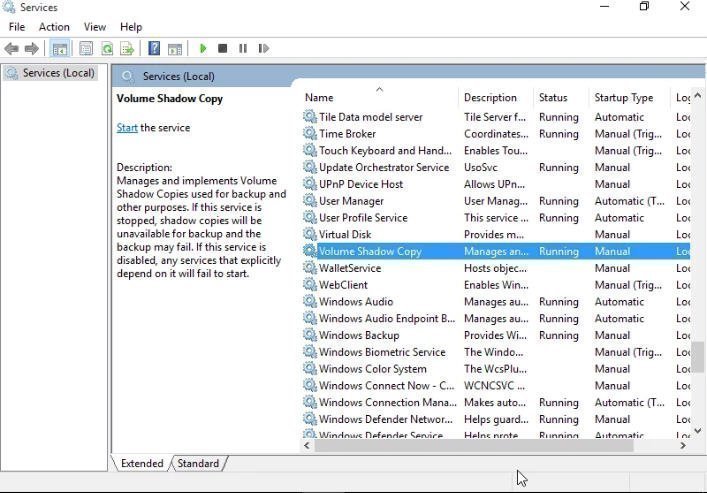The height and width of the screenshot is (493, 707).
Task: Select the User Profile Service row
Action: point(496,217)
